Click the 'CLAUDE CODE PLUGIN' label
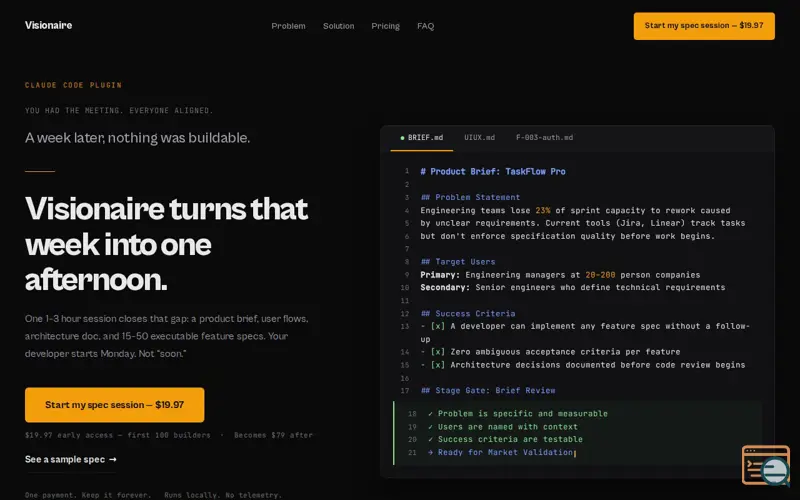Image resolution: width=800 pixels, height=500 pixels. tap(73, 85)
